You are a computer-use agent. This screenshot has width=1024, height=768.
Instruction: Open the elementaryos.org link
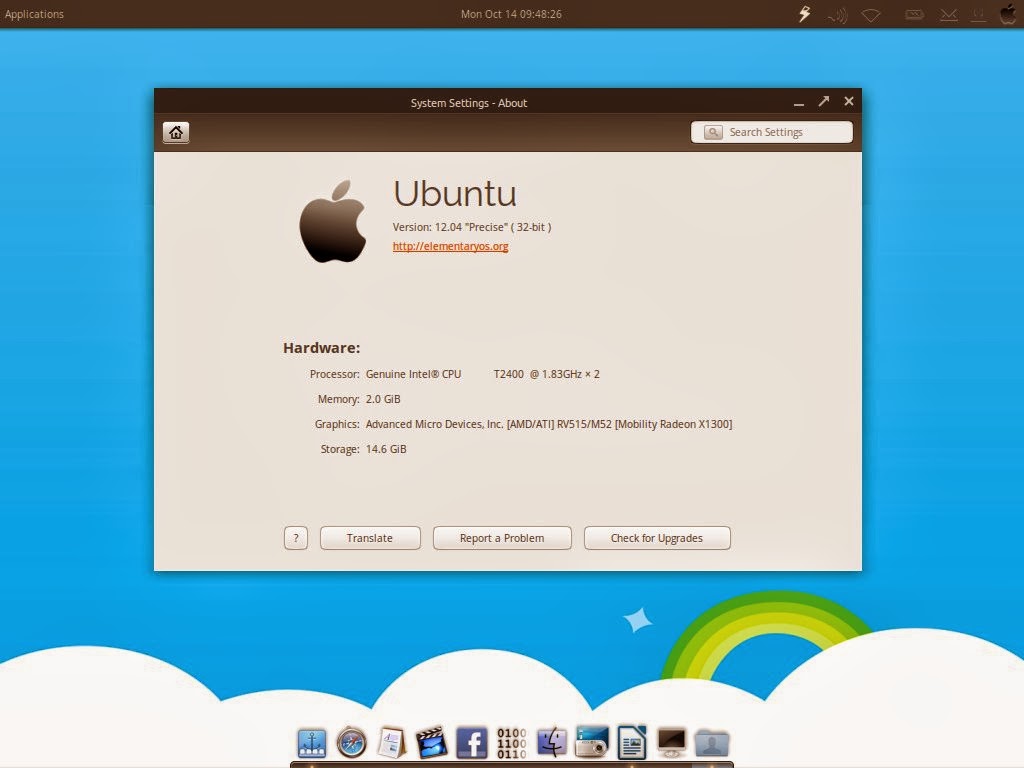(450, 246)
